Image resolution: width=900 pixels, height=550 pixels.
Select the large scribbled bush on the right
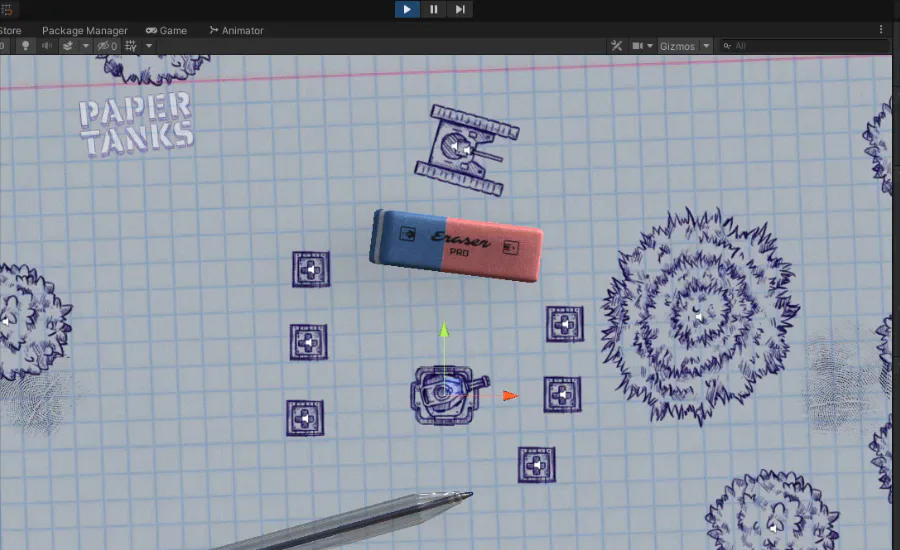700,317
